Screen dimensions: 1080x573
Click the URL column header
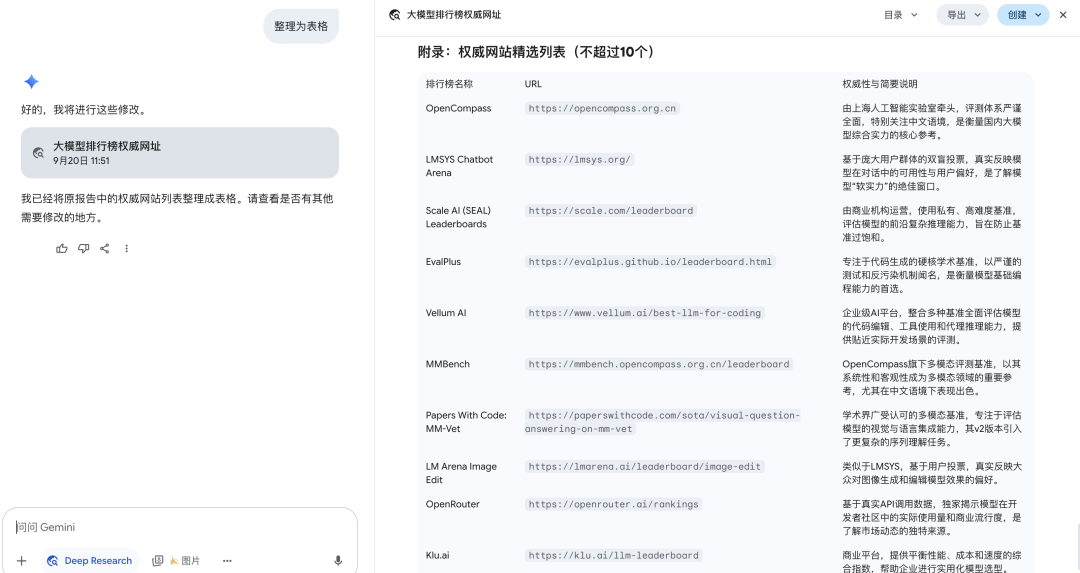(x=533, y=84)
